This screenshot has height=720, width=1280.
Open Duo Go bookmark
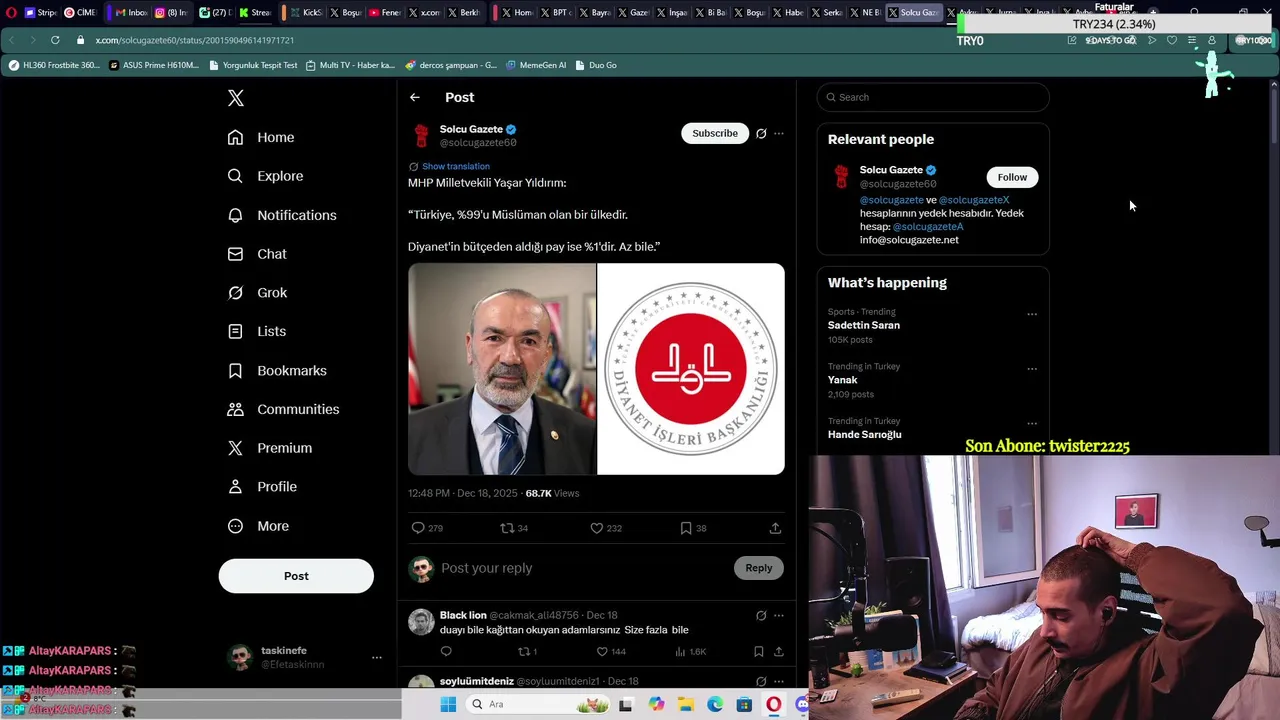596,65
